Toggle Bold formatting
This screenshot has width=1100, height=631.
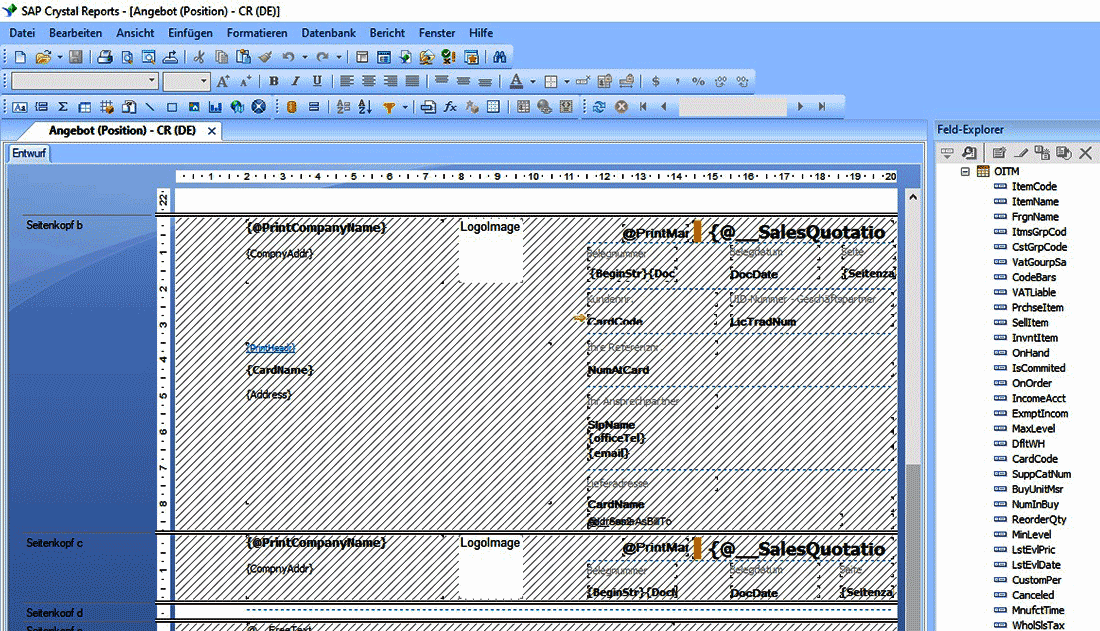273,81
